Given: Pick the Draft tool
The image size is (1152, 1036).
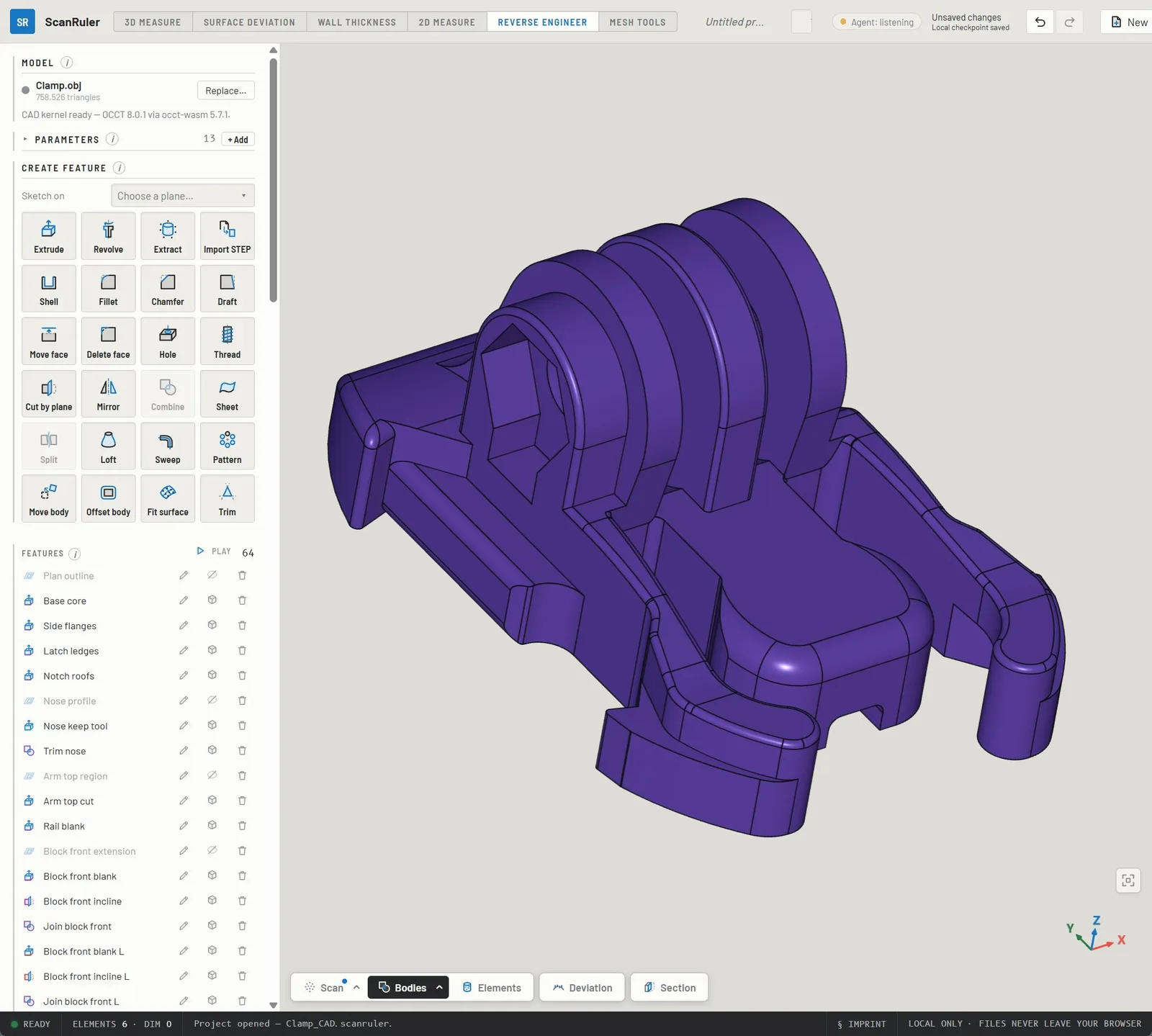Looking at the screenshot, I should pos(228,289).
